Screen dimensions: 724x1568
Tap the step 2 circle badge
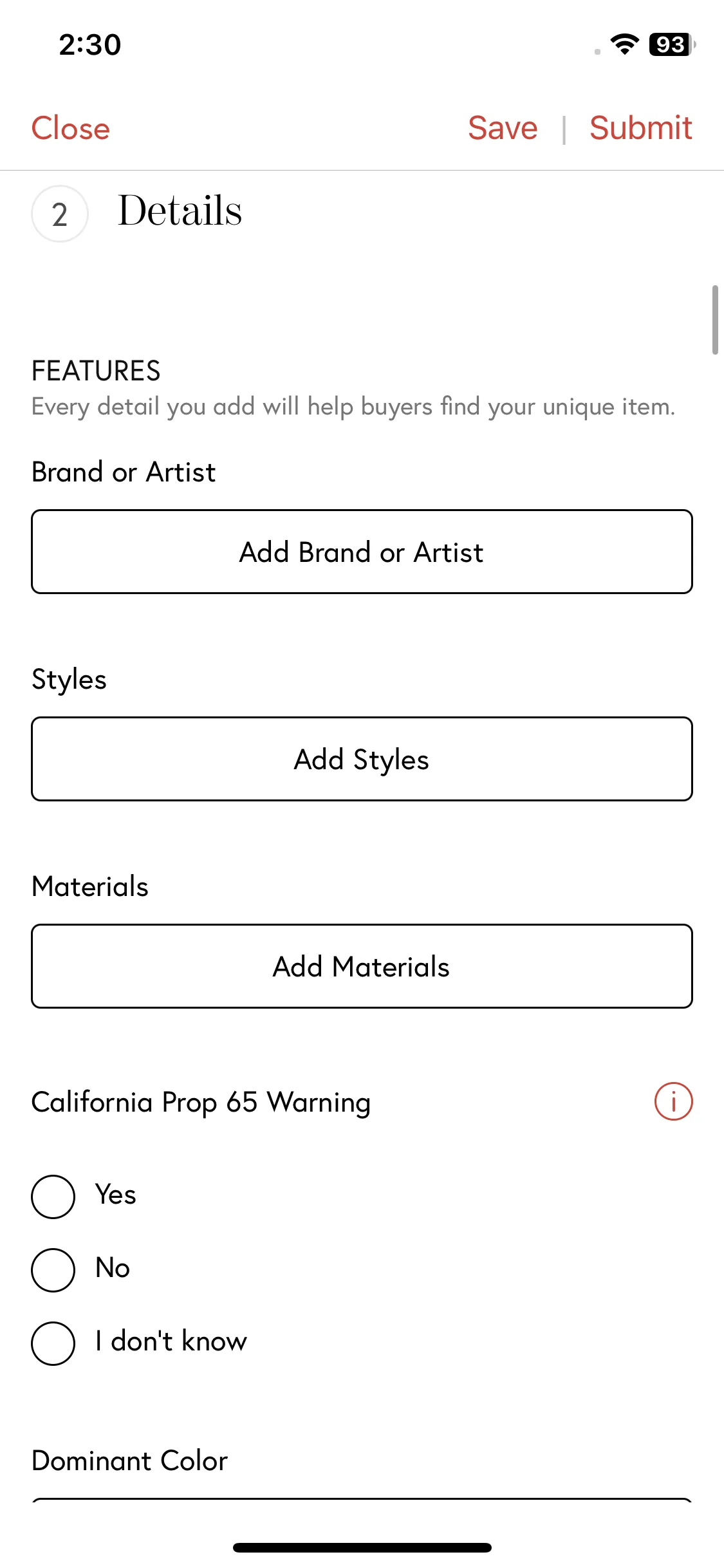click(x=60, y=214)
